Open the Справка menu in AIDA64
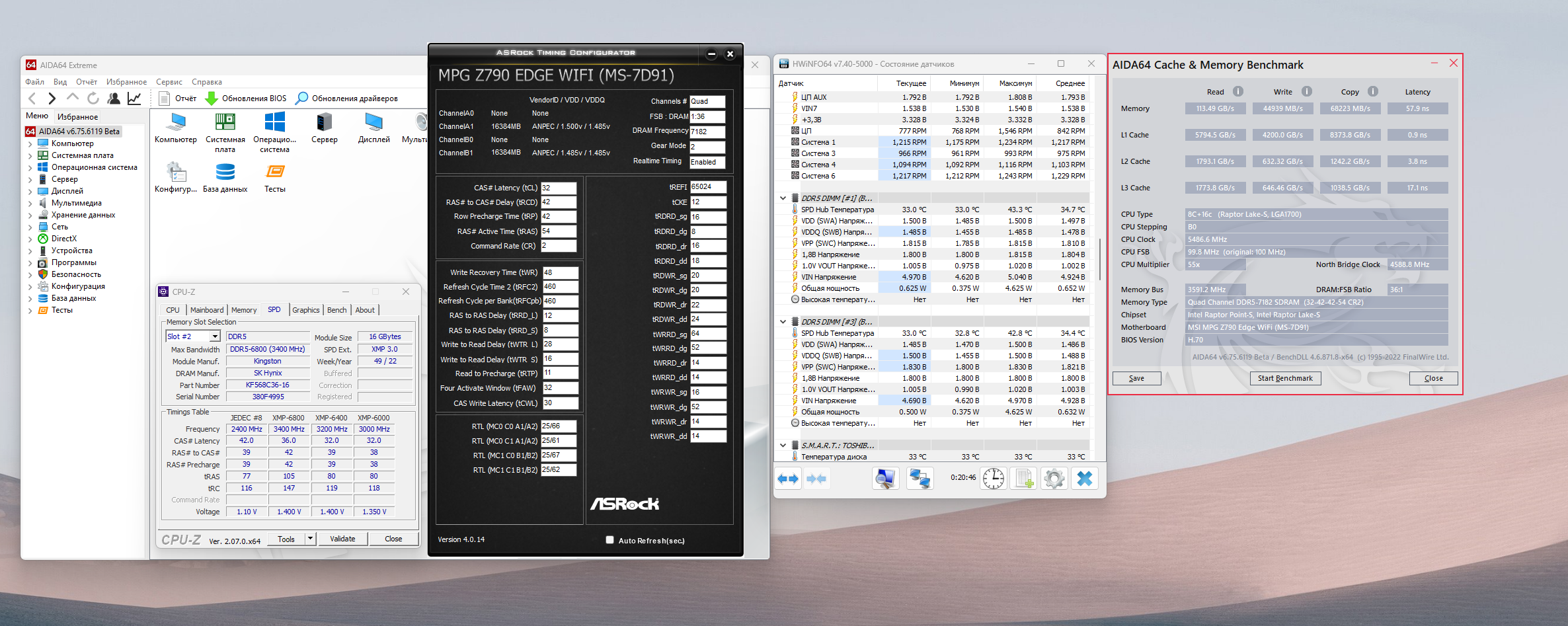 click(x=207, y=82)
